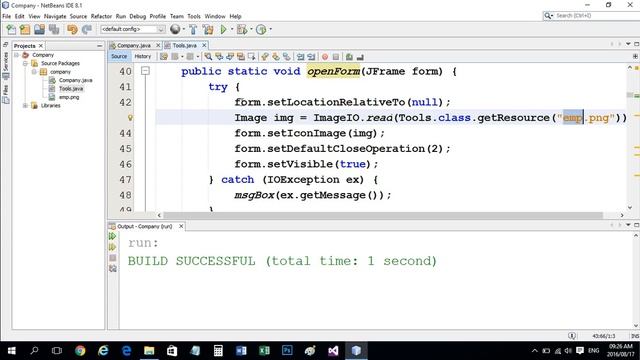Minimize the Projects panel
This screenshot has height=360, width=640.
click(100, 46)
